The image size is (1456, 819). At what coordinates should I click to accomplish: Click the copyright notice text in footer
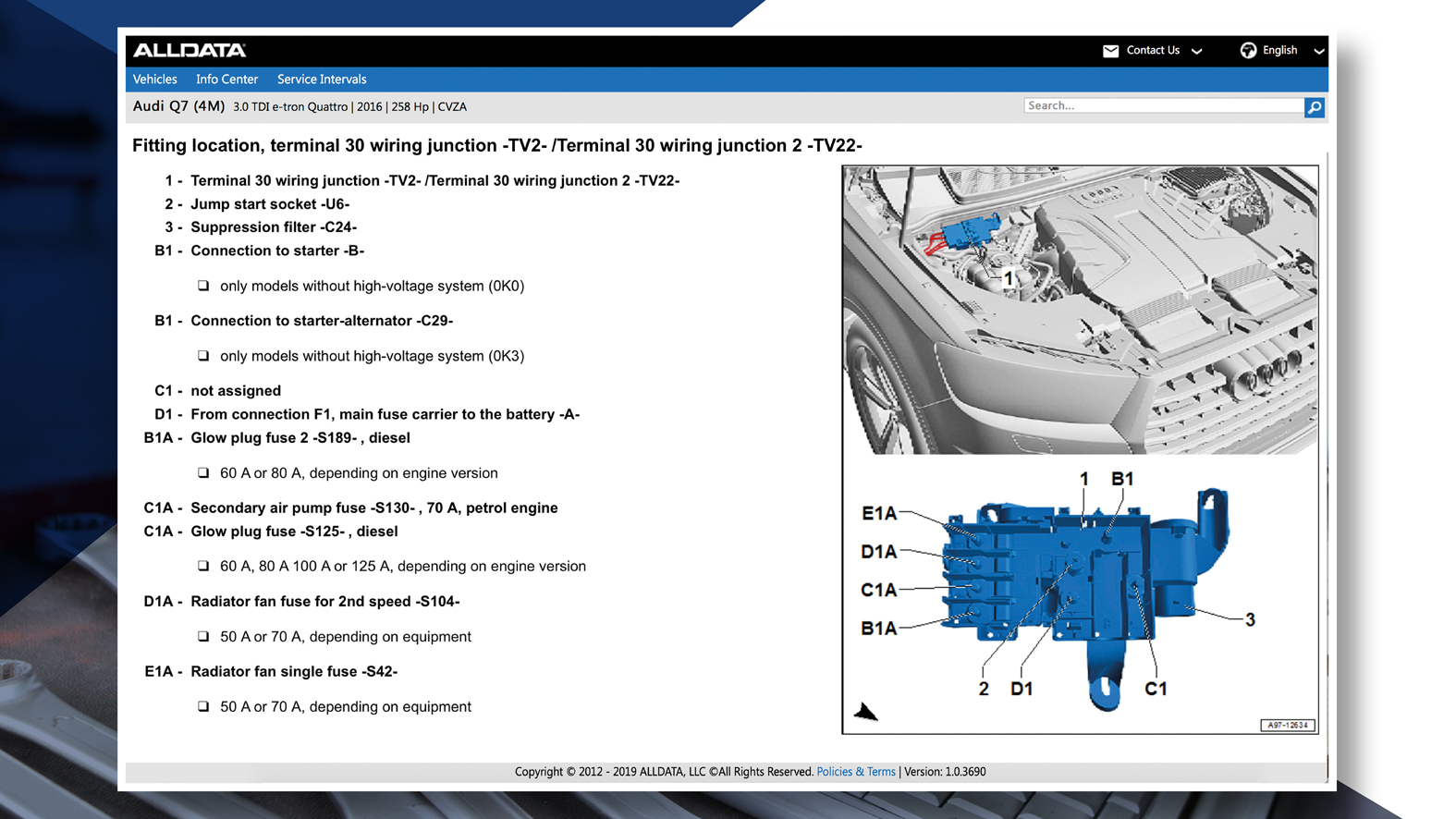(664, 772)
